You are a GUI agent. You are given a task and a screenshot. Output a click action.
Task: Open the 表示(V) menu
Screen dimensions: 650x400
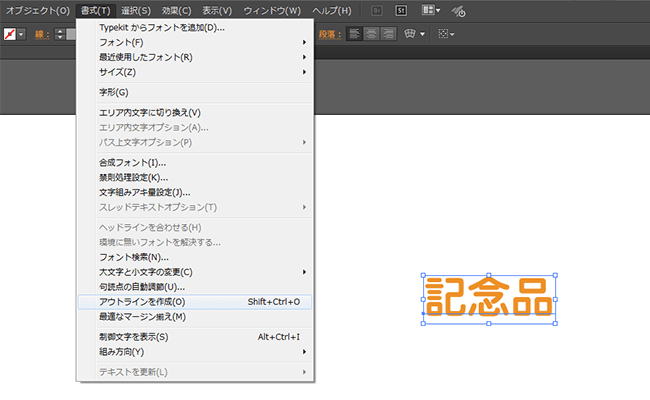(x=217, y=11)
